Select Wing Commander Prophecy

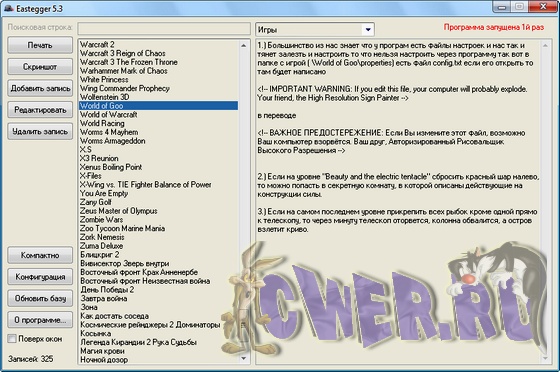(x=158, y=88)
